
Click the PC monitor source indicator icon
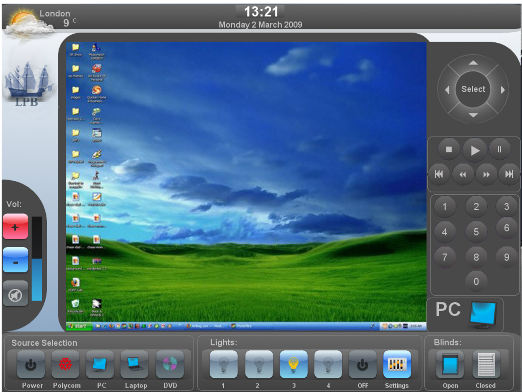tap(483, 315)
